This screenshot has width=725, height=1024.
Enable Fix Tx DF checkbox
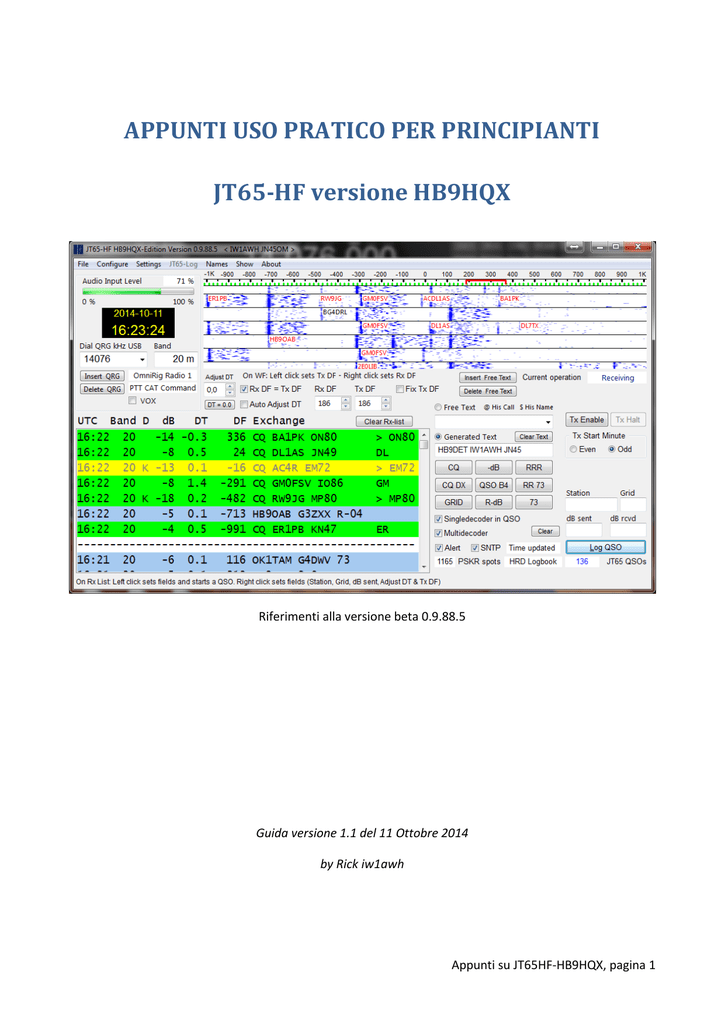400,389
